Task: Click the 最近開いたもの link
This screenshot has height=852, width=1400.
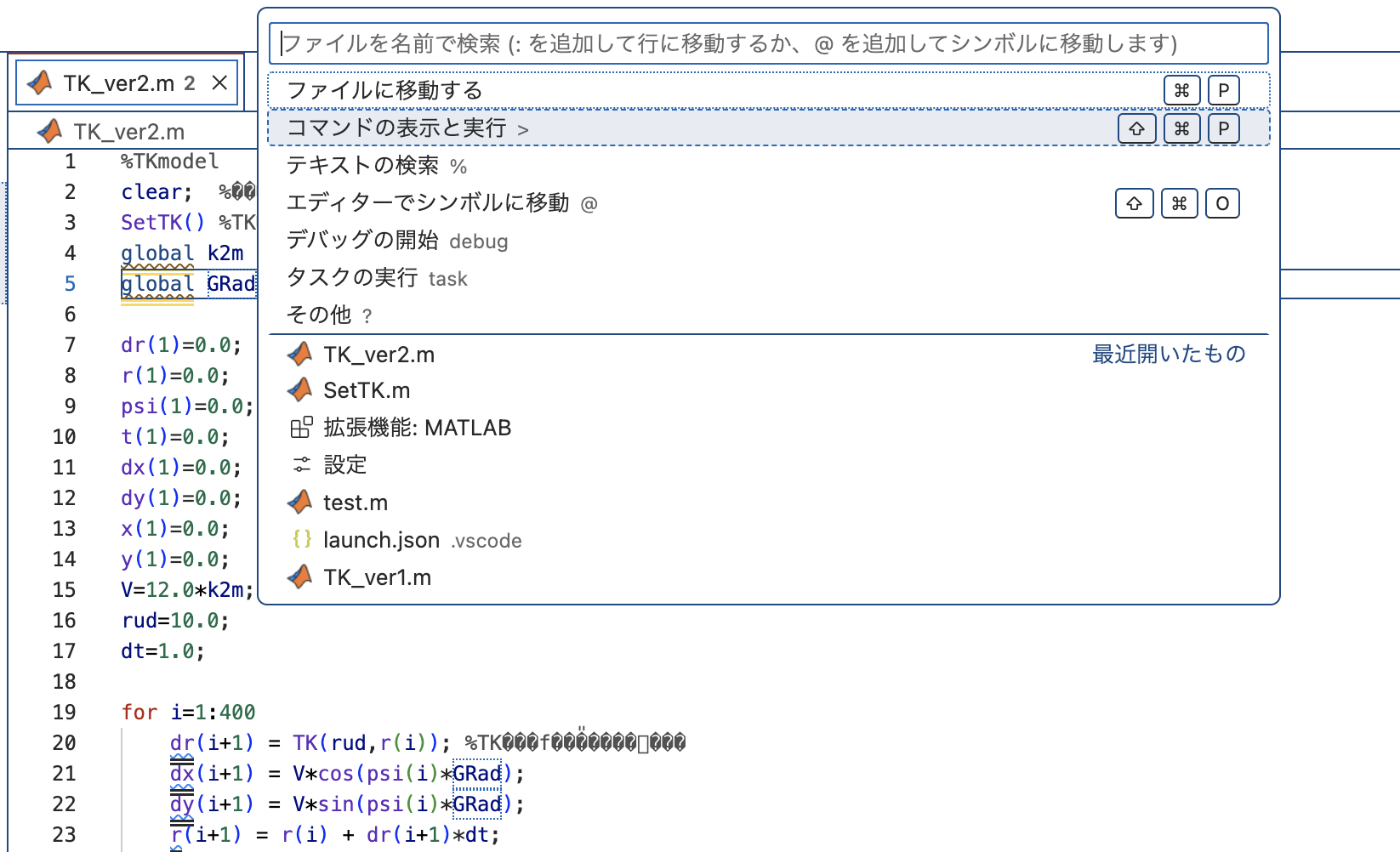Action: [x=1170, y=355]
